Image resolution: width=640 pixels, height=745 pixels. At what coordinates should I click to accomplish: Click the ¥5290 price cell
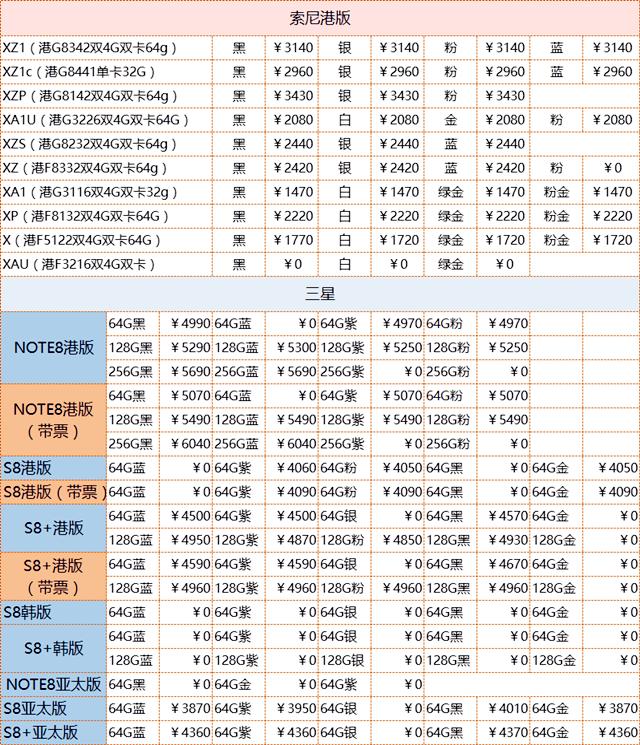186,348
